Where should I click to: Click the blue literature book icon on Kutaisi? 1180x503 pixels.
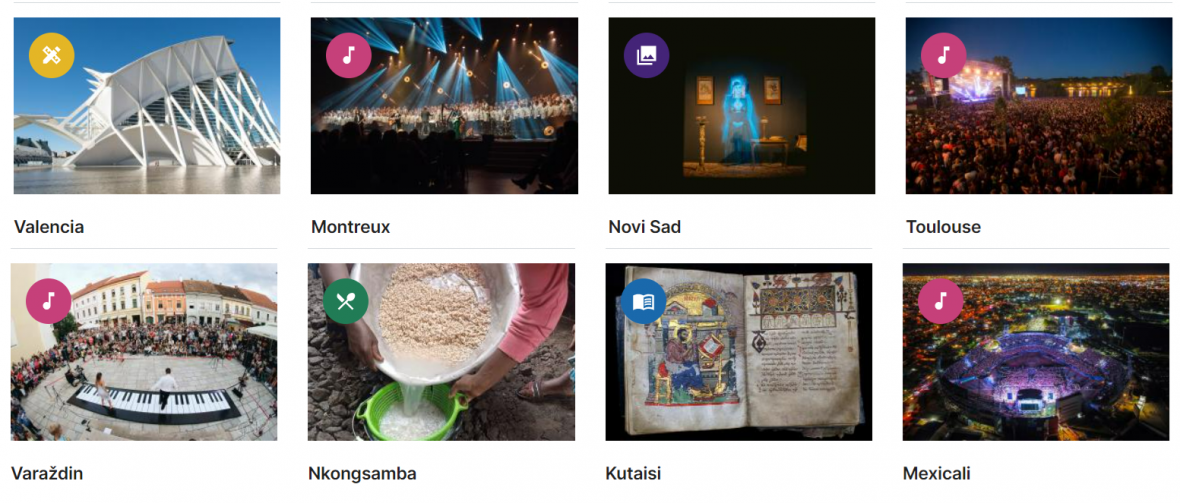point(643,301)
